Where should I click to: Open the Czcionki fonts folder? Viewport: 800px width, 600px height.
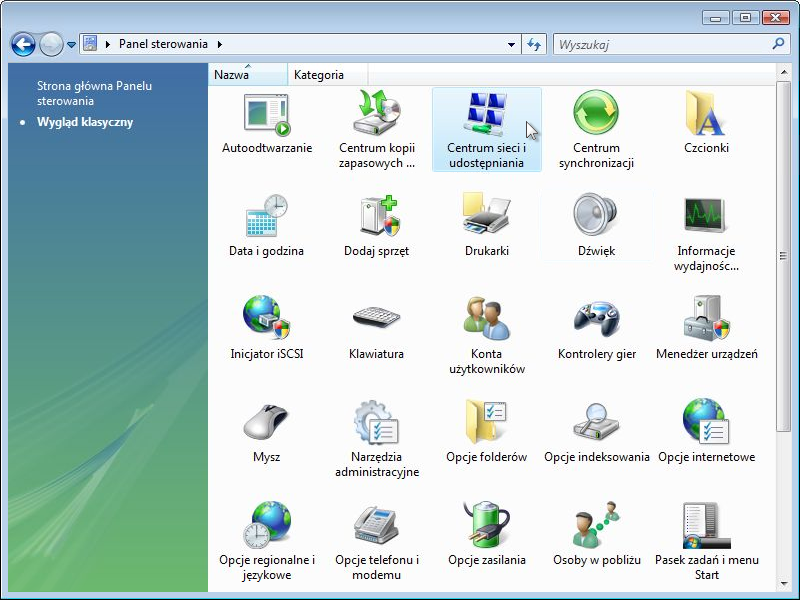coord(706,124)
